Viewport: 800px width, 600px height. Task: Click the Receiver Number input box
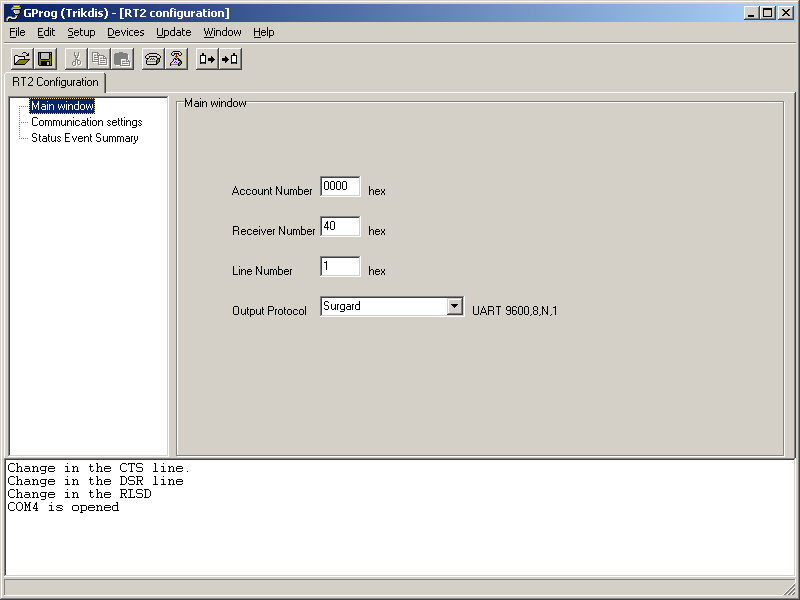point(339,226)
